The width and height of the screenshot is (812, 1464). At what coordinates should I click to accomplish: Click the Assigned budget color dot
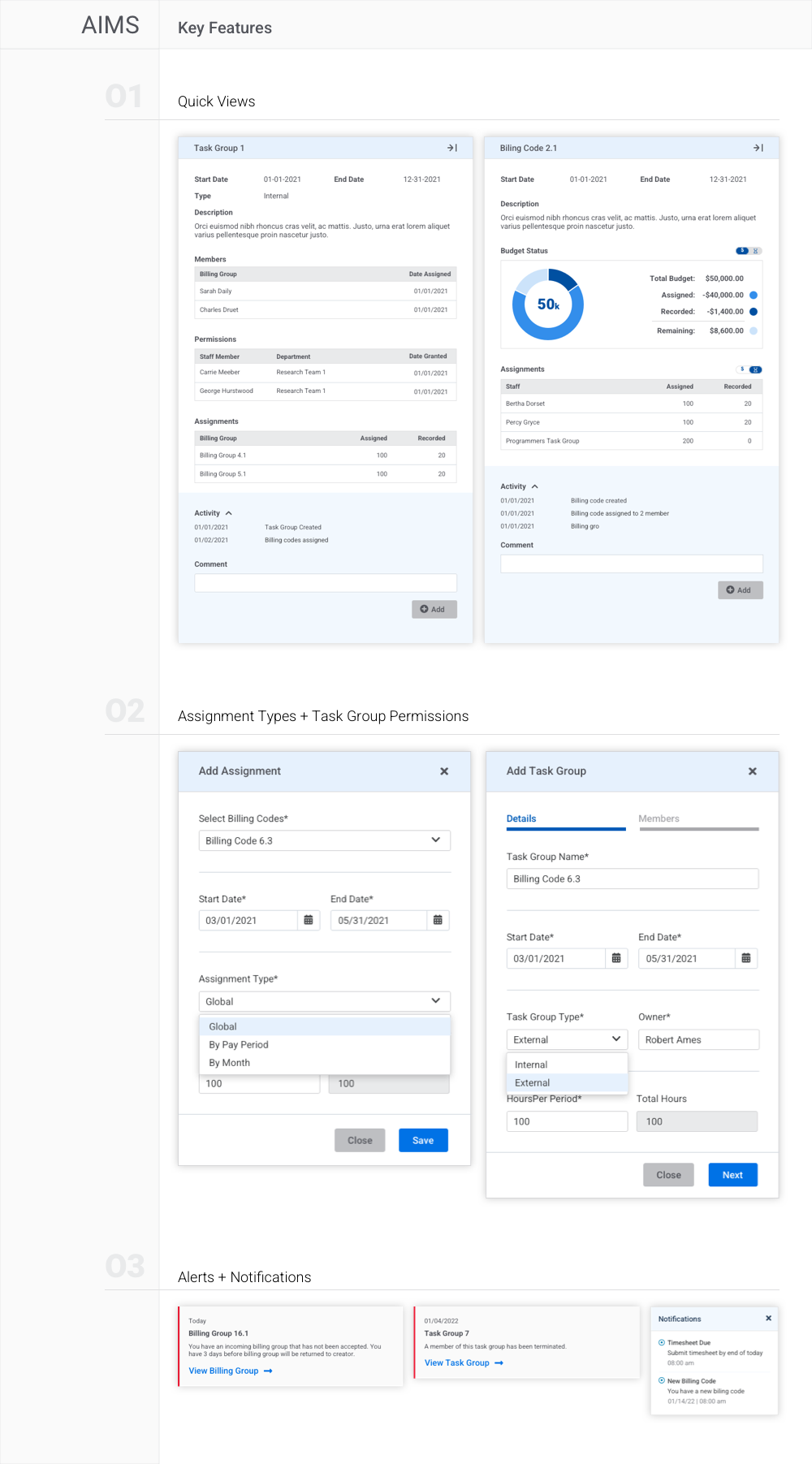(754, 295)
